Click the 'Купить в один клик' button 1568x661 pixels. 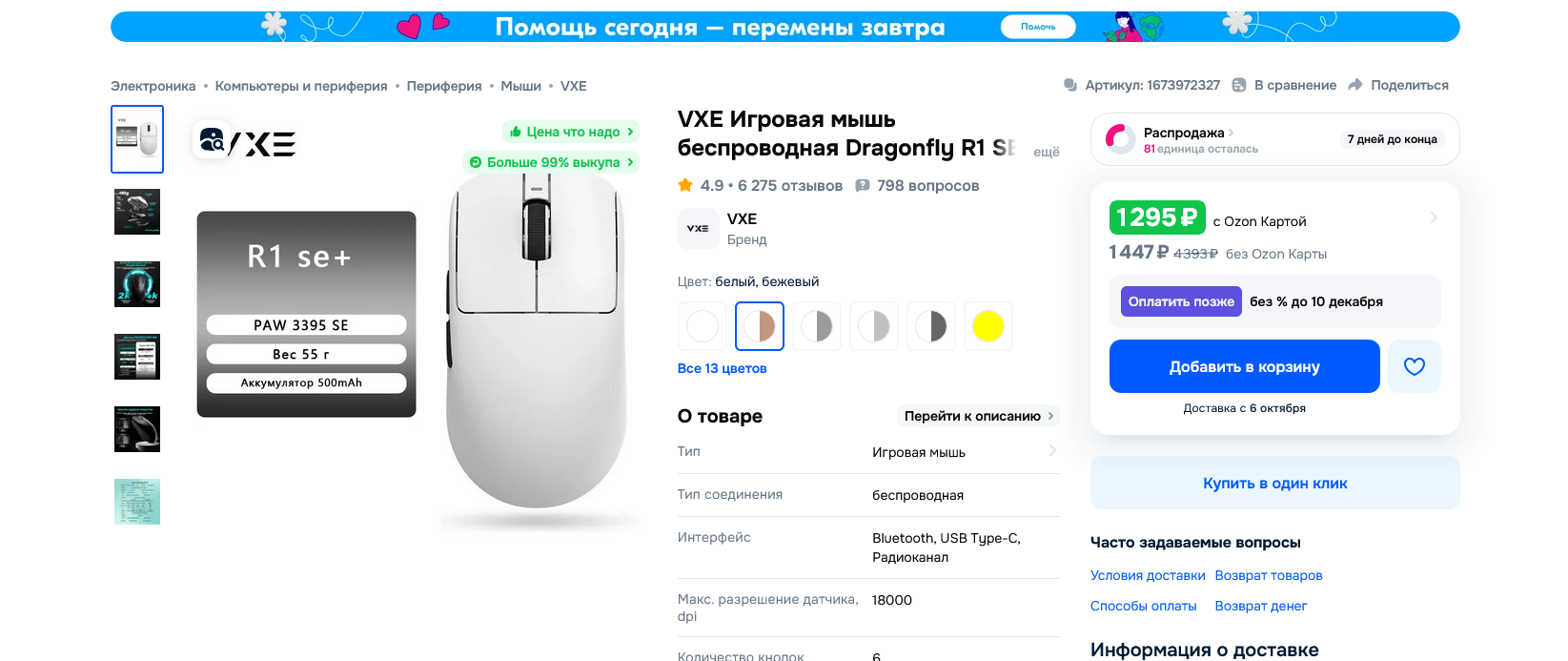pos(1275,483)
